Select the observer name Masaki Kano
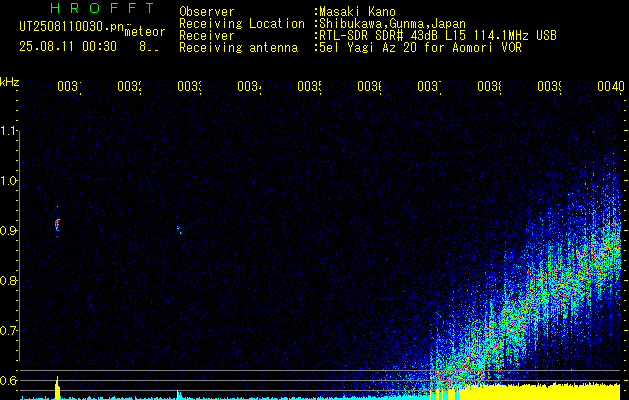 coord(357,12)
